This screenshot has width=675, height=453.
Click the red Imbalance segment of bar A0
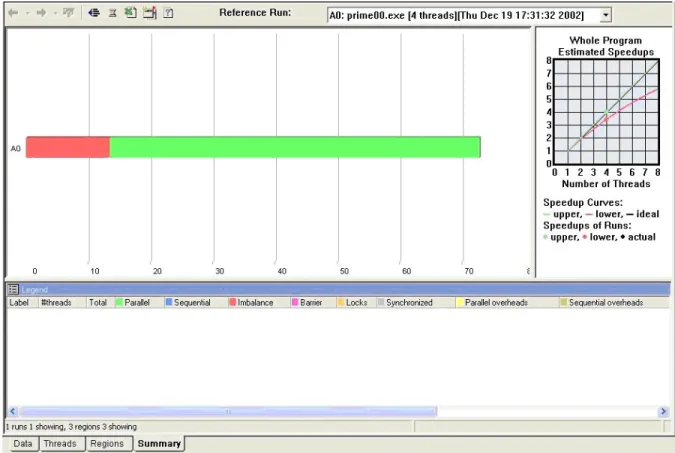pos(68,147)
